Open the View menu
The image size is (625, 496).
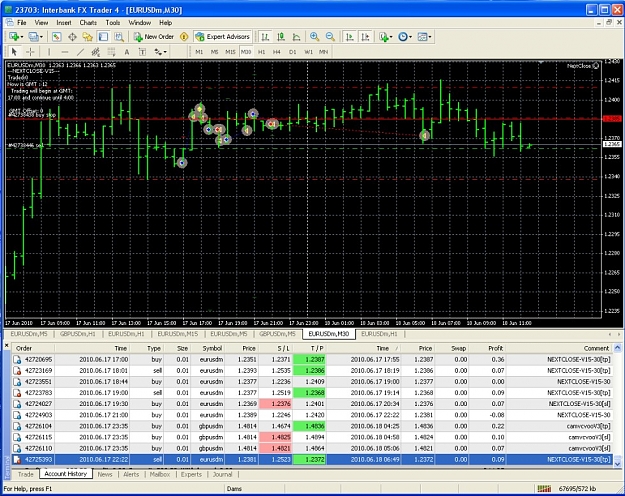[41, 23]
